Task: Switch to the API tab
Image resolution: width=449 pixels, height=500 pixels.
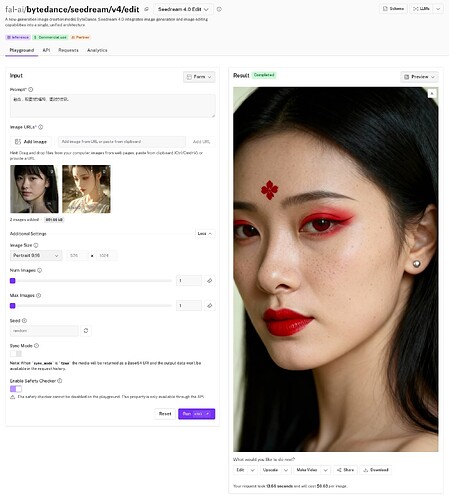Action: coord(46,50)
